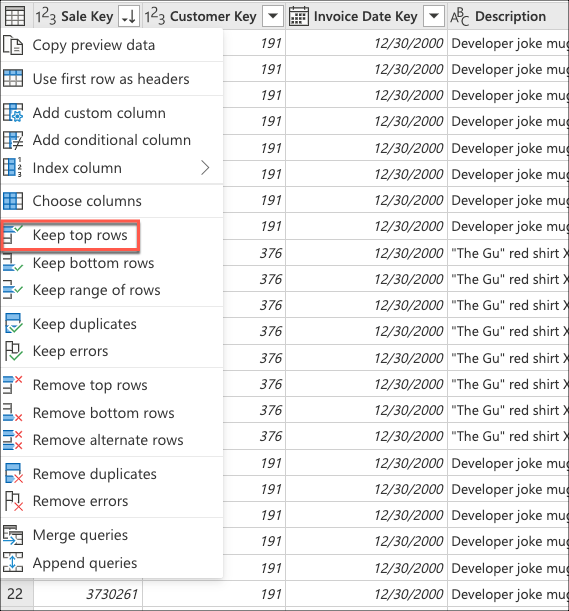Click the Sale Key cell 3730261
Image resolution: width=569 pixels, height=611 pixels.
[88, 593]
